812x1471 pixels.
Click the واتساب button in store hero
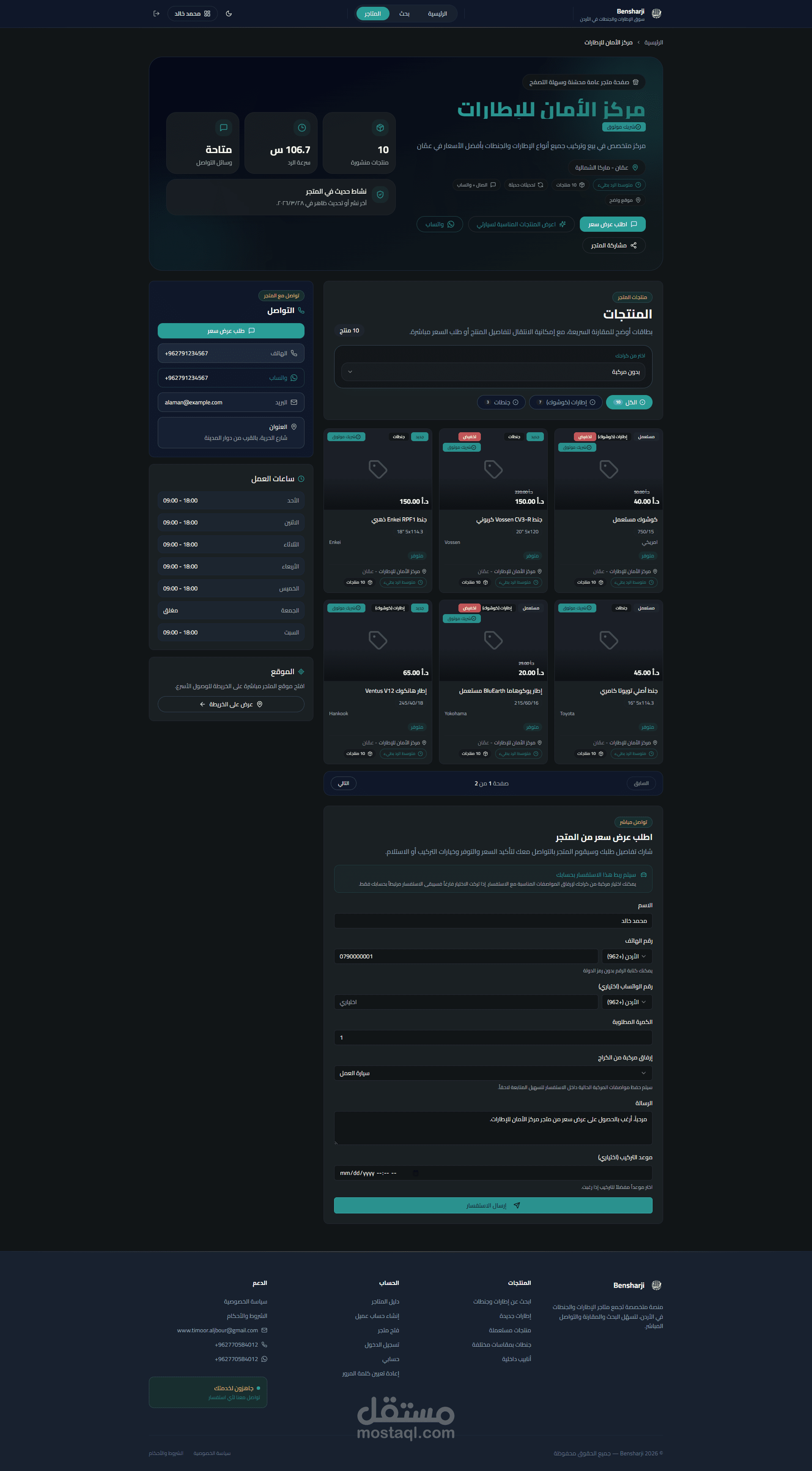point(440,225)
